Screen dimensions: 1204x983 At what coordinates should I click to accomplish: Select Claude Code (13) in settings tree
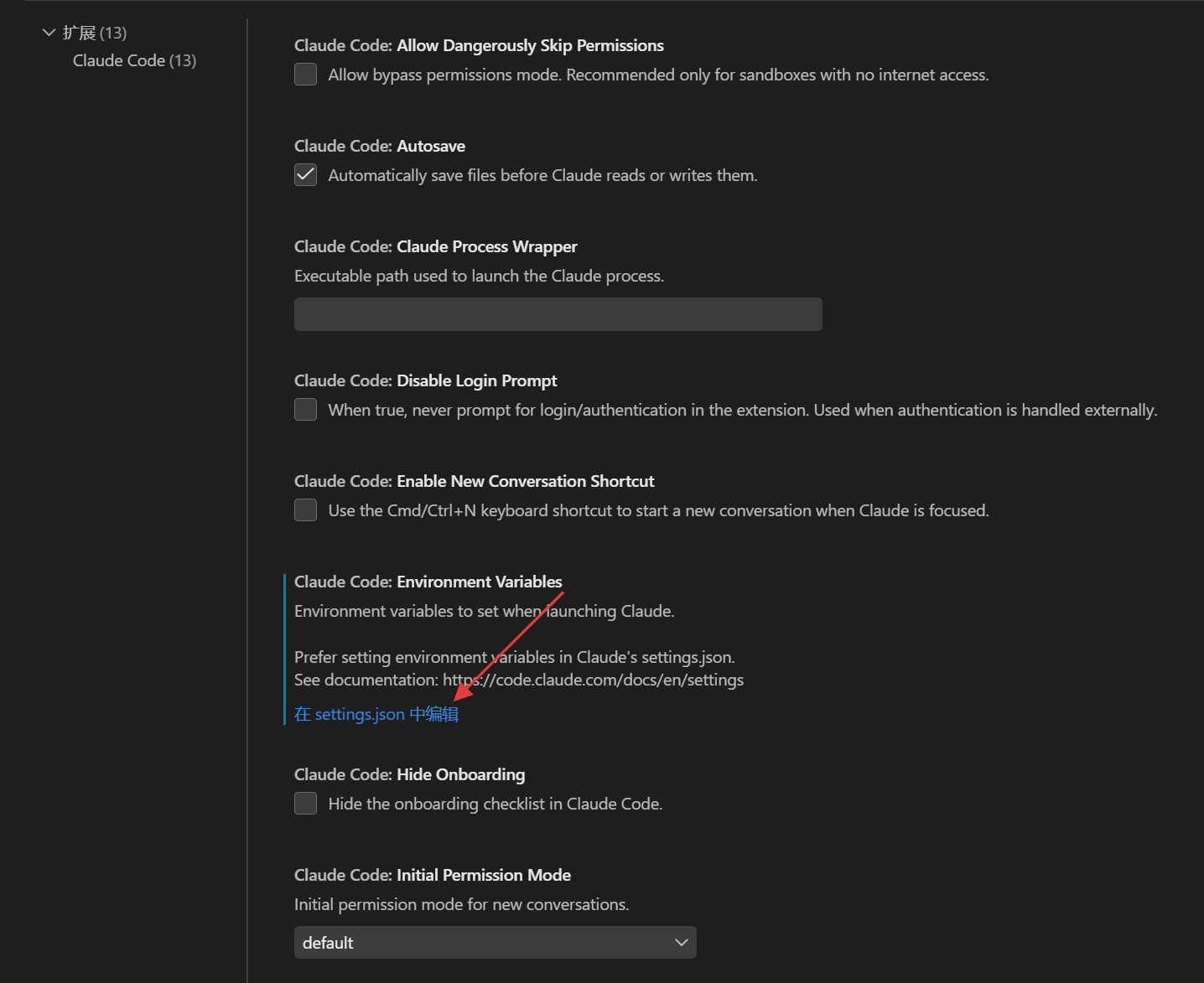[134, 60]
